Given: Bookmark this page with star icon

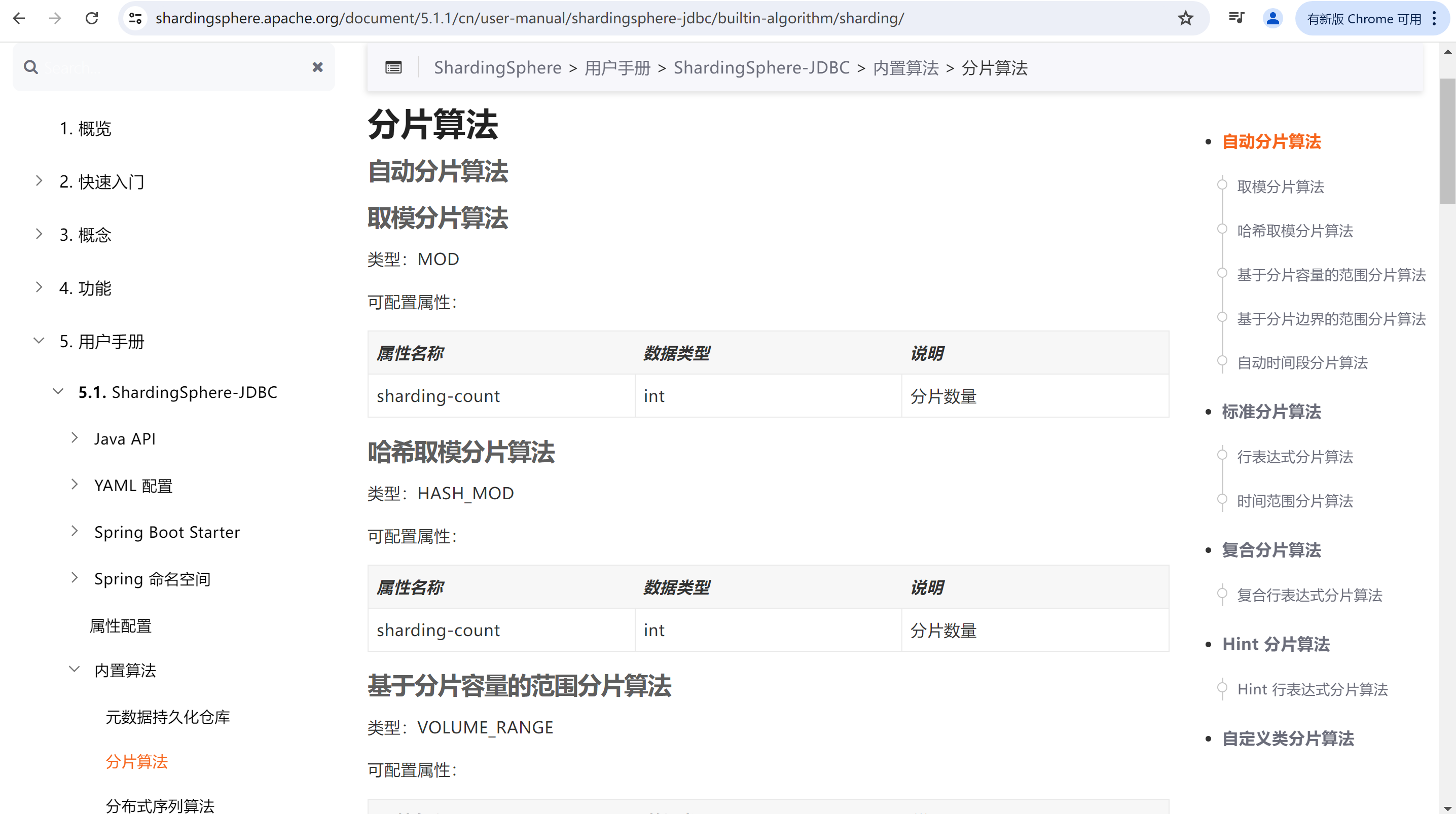Looking at the screenshot, I should tap(1185, 19).
